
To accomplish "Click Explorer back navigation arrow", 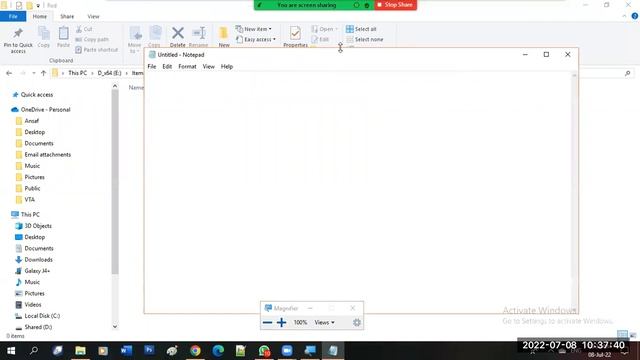I will (x=9, y=73).
